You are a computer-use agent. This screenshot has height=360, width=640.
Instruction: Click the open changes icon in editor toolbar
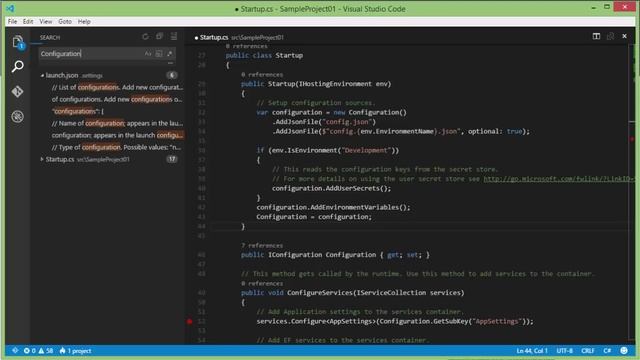(610, 36)
